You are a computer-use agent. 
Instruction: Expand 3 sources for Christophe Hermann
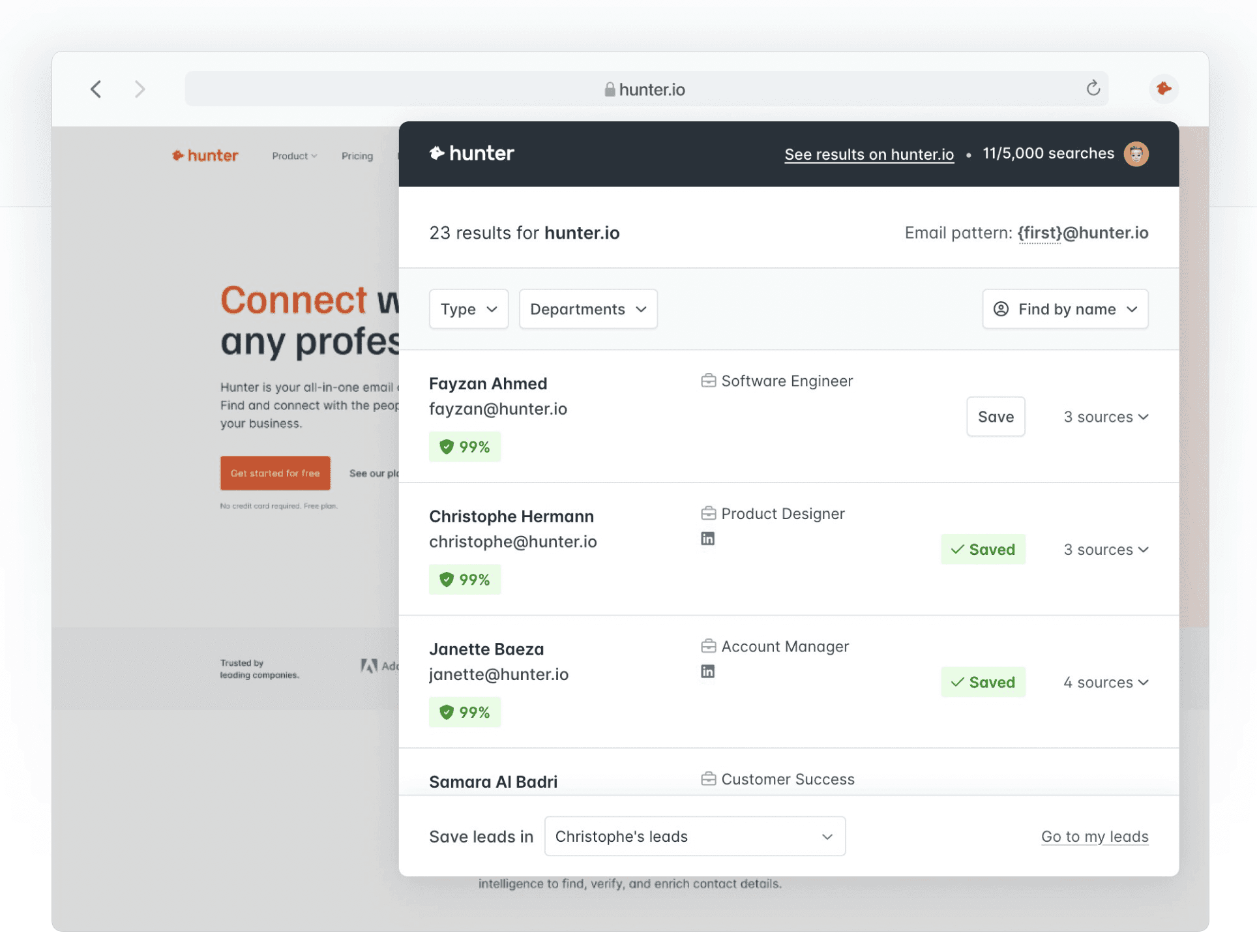click(1106, 550)
